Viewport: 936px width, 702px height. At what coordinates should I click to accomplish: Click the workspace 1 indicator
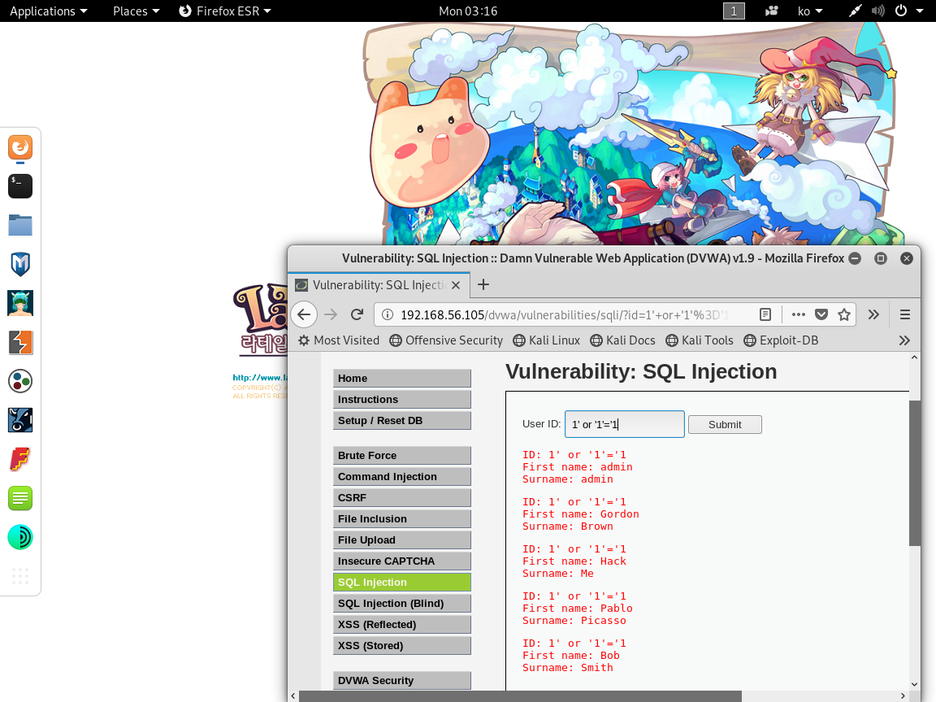(734, 11)
